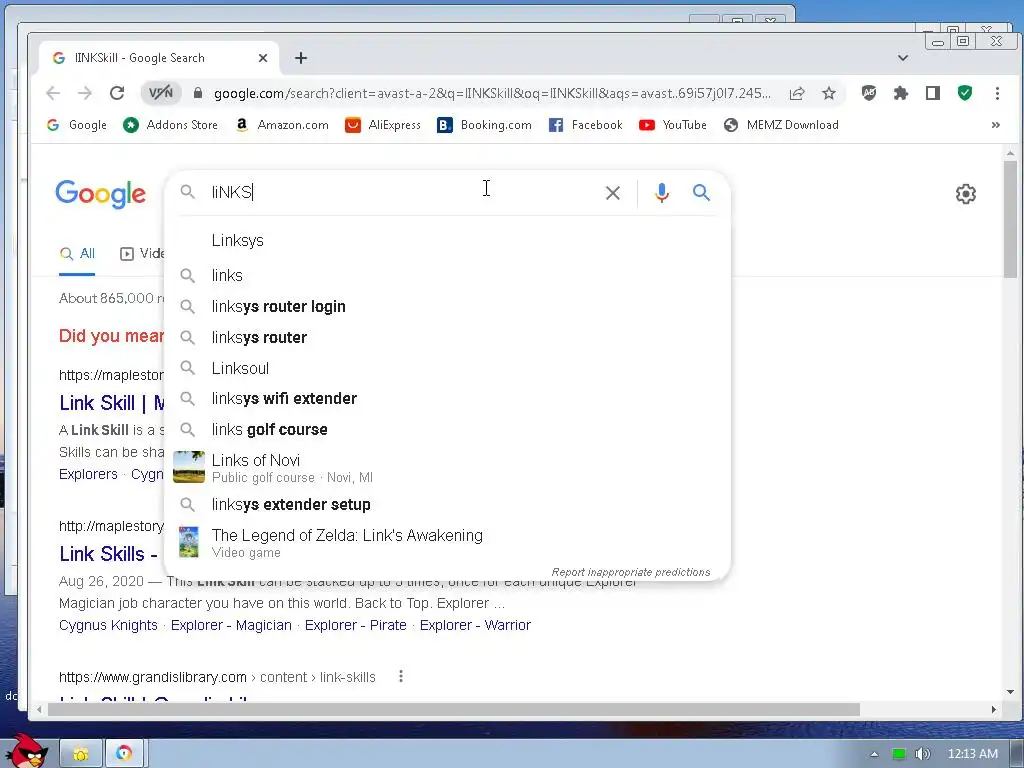Clear the search box with the X

point(613,193)
